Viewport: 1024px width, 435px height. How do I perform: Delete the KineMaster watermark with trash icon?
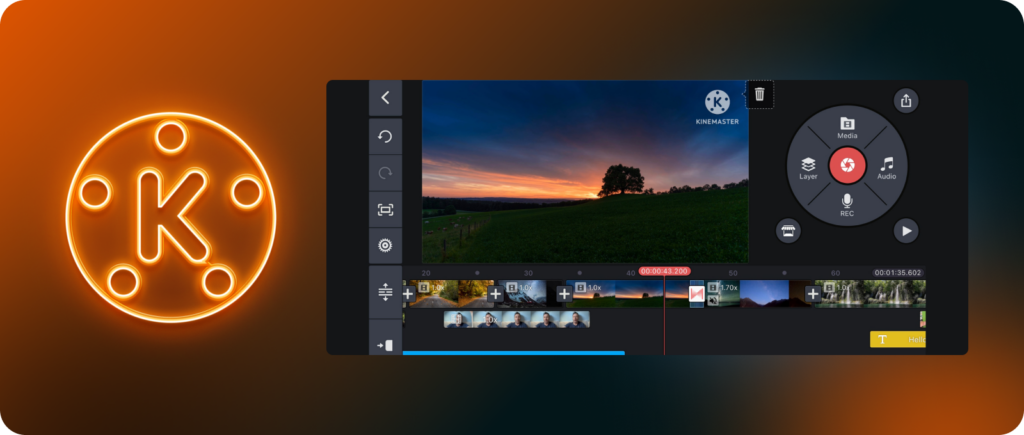coord(760,95)
